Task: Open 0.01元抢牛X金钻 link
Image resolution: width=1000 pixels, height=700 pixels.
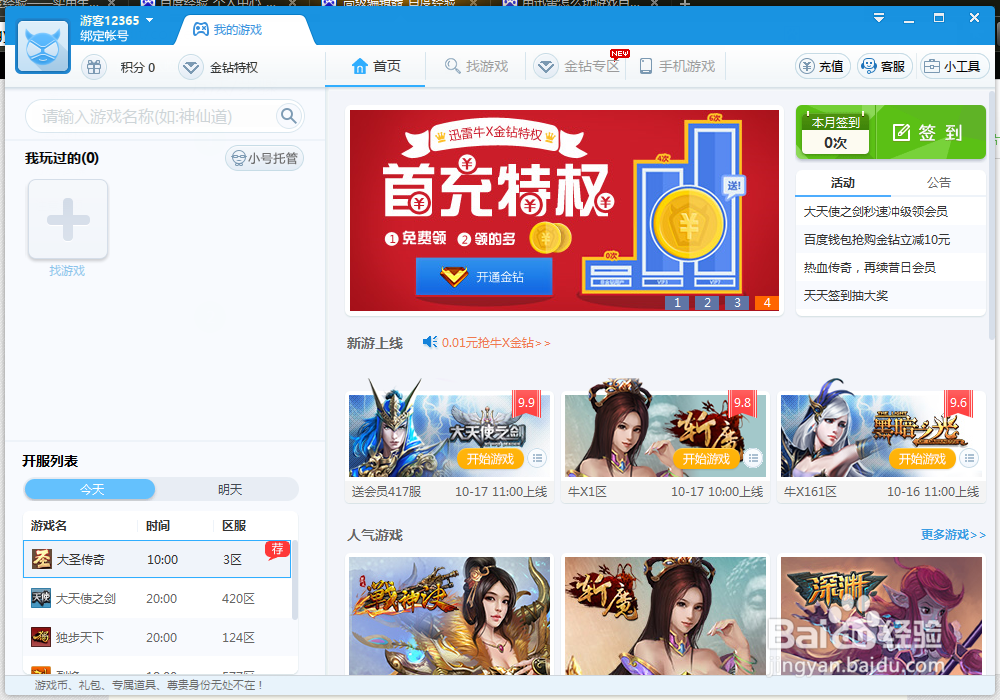Action: (496, 343)
